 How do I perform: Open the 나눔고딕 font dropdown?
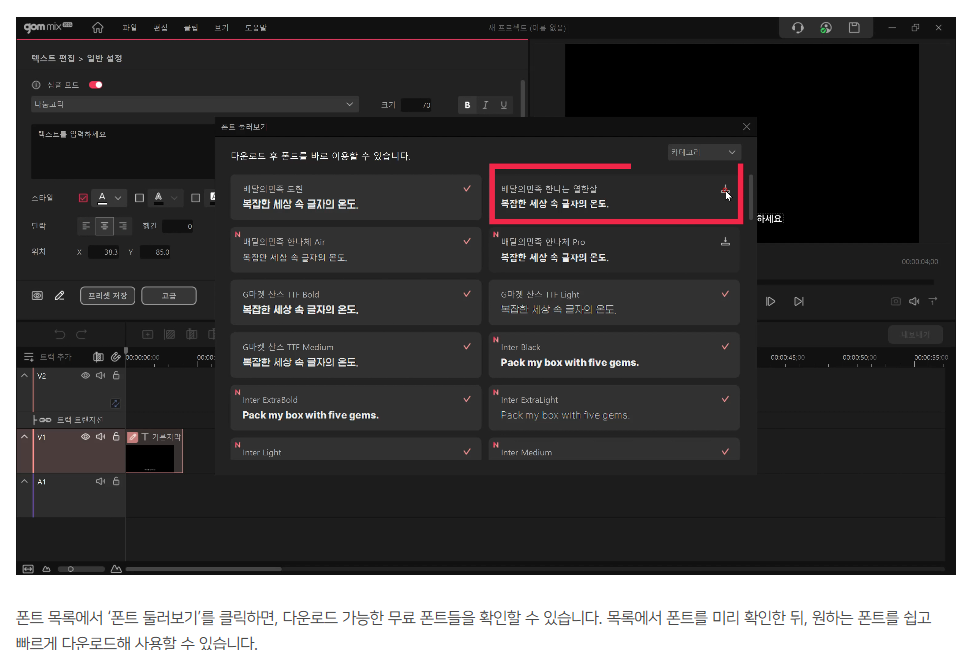[194, 104]
